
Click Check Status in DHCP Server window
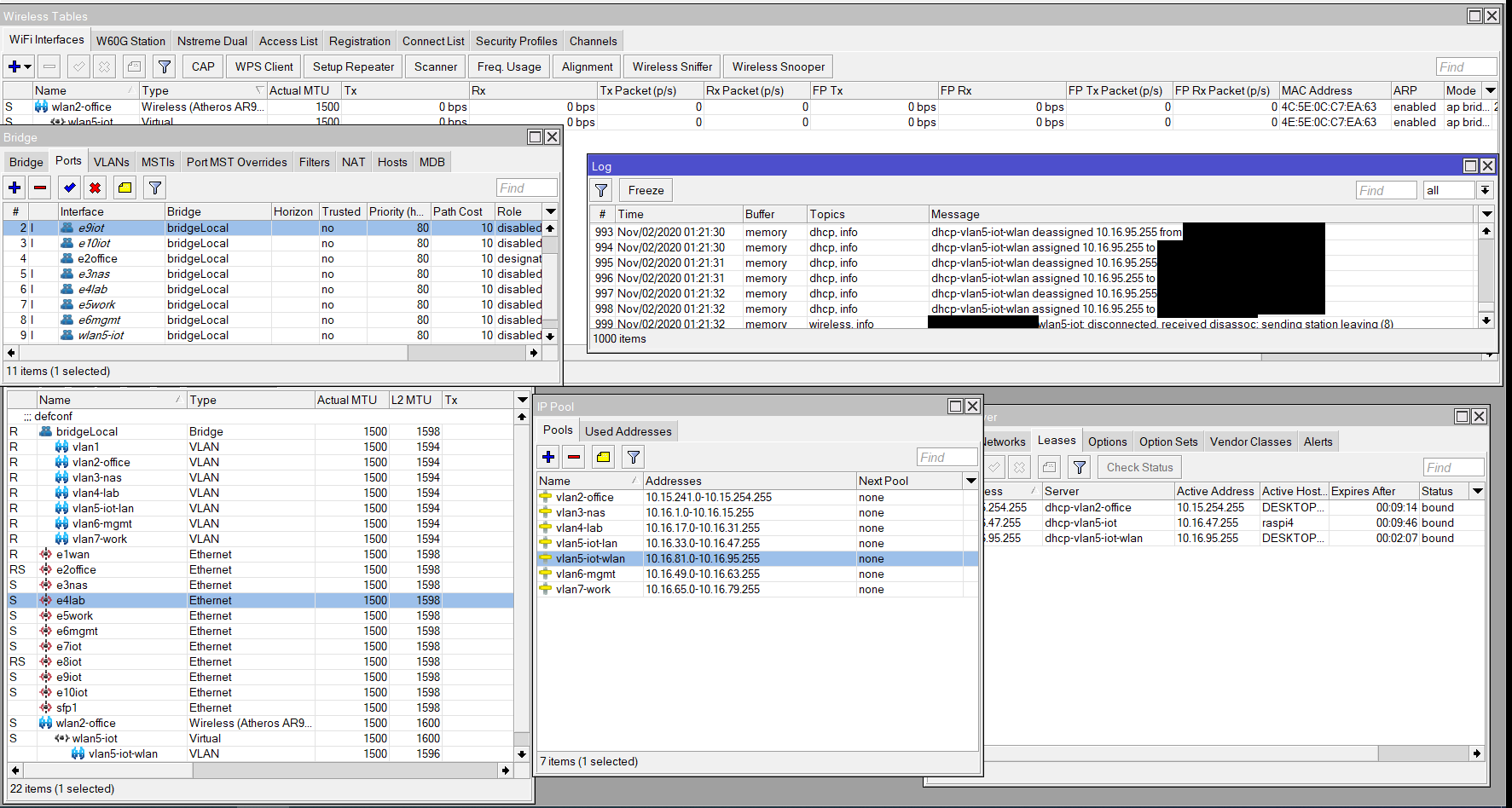tap(1139, 467)
